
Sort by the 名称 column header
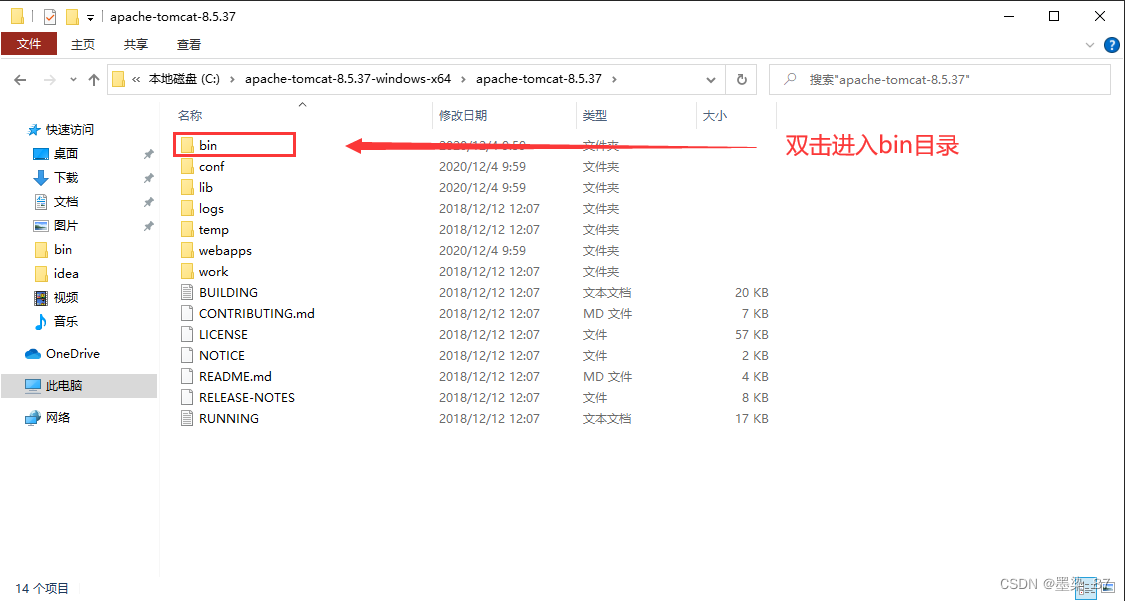click(x=189, y=115)
